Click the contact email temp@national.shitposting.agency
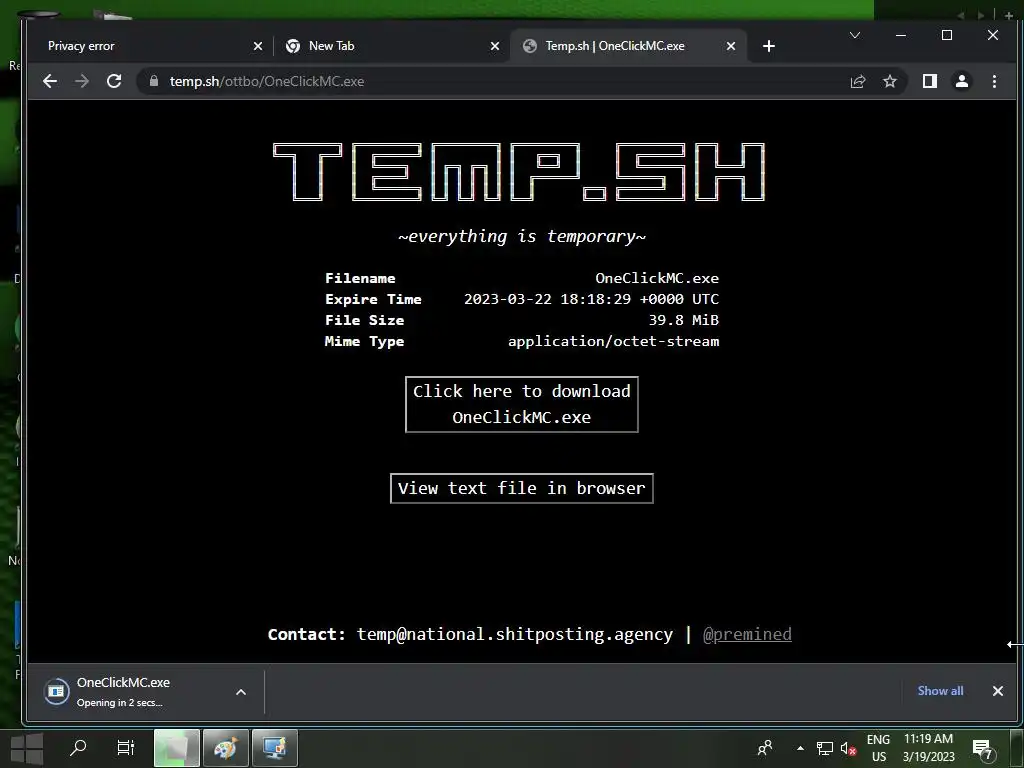 (515, 634)
